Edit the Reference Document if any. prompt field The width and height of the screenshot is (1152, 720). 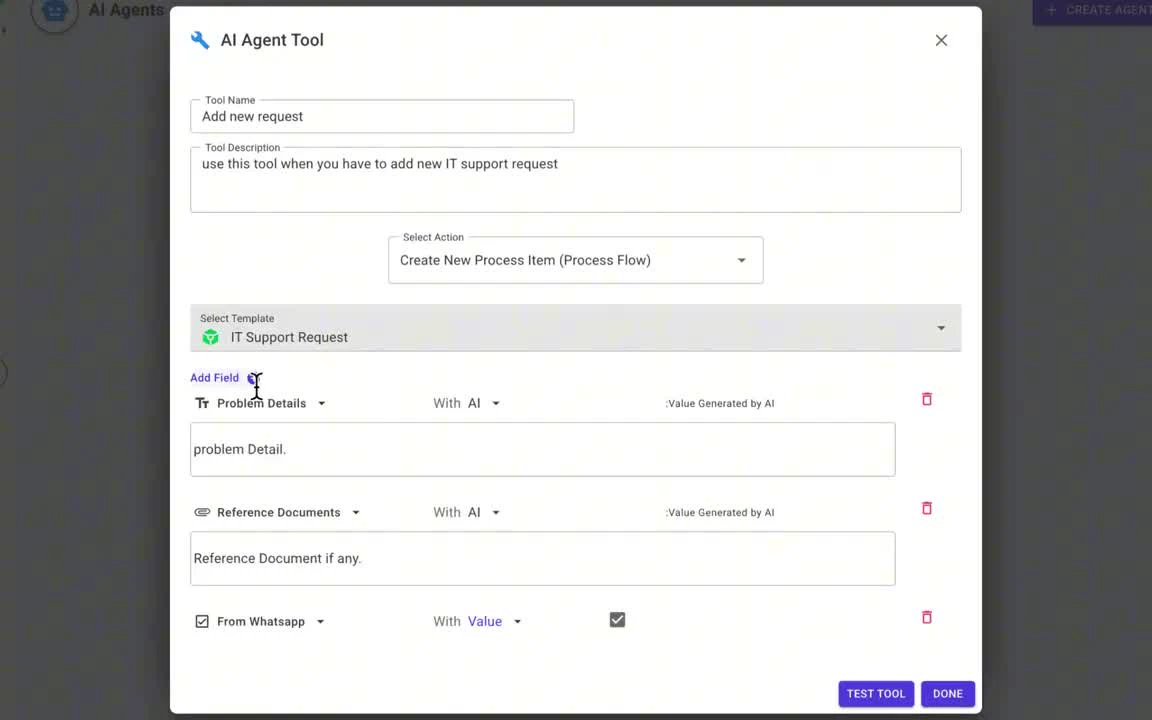(x=542, y=558)
